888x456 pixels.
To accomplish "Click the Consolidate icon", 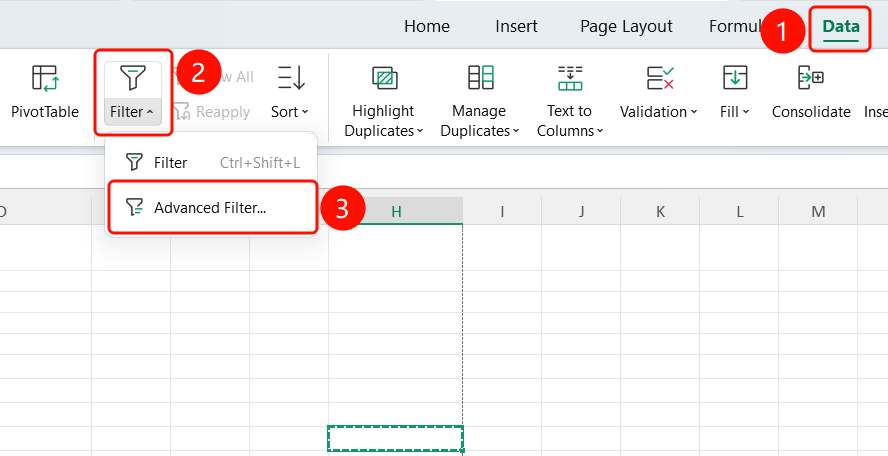I will click(811, 78).
